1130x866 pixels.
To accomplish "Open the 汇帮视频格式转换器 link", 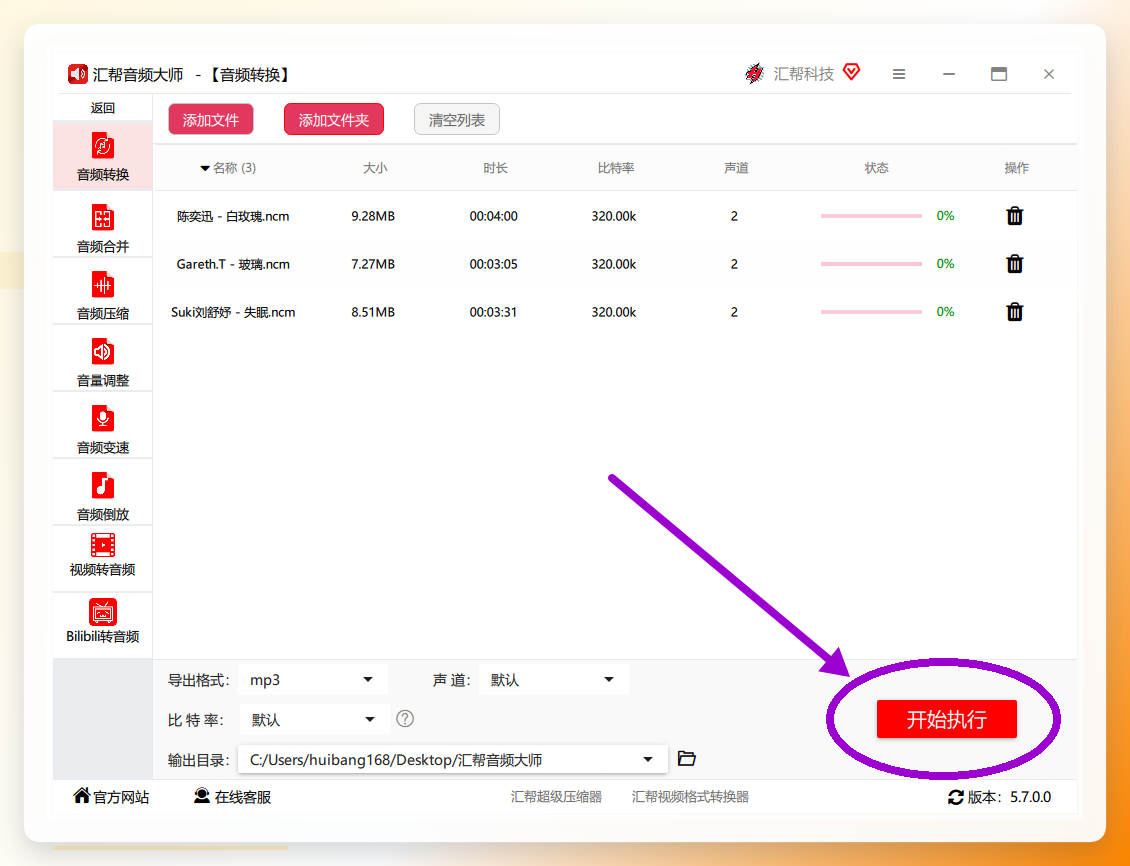I will coord(690,797).
